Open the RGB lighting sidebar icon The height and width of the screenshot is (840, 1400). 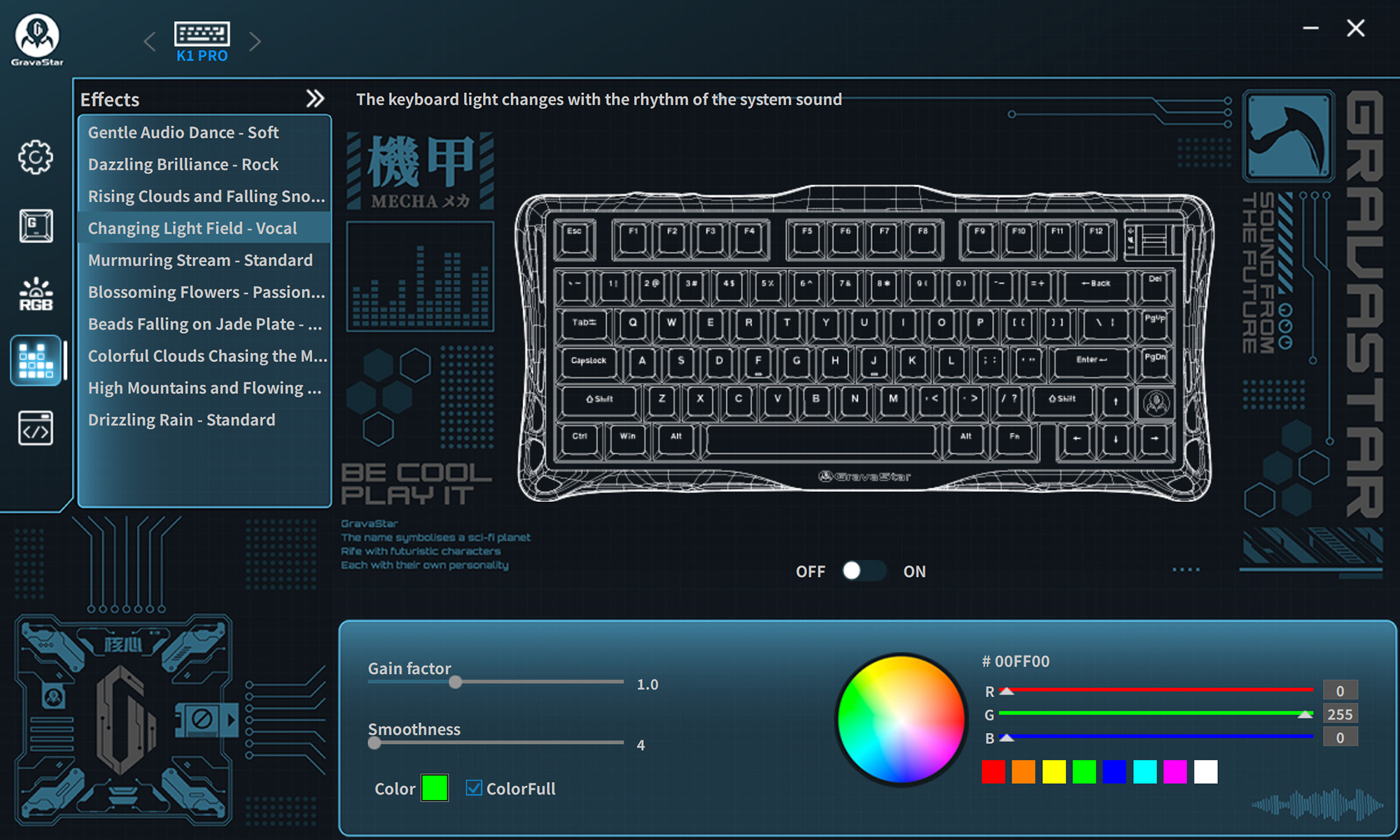coord(36,294)
